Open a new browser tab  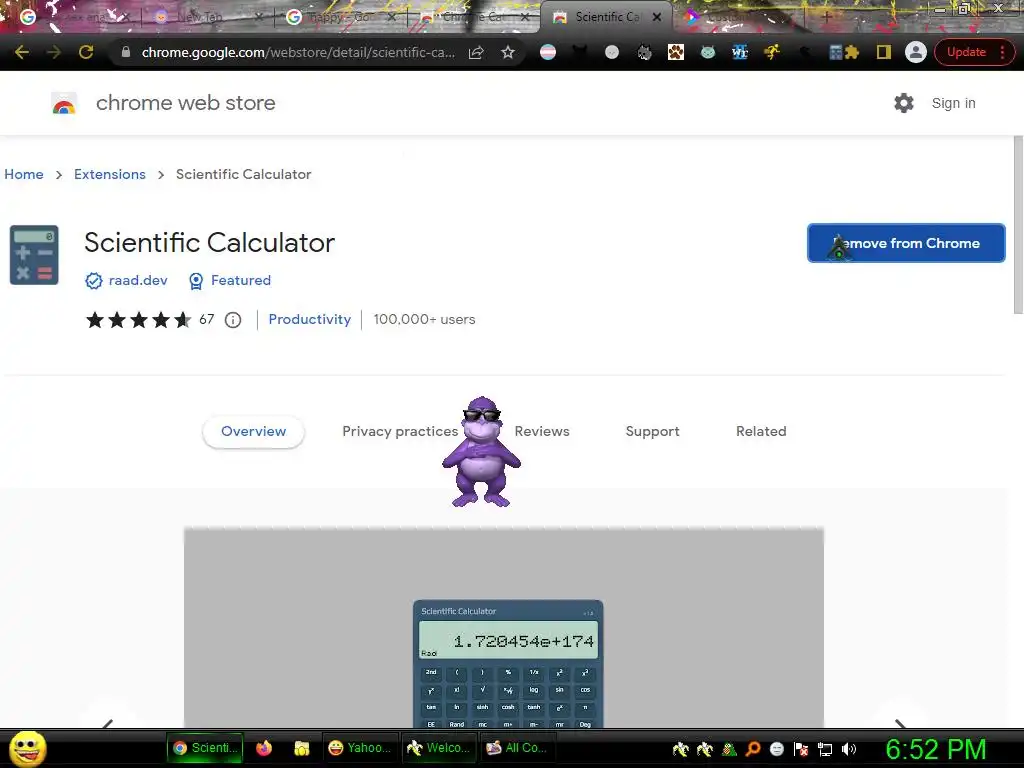826,17
